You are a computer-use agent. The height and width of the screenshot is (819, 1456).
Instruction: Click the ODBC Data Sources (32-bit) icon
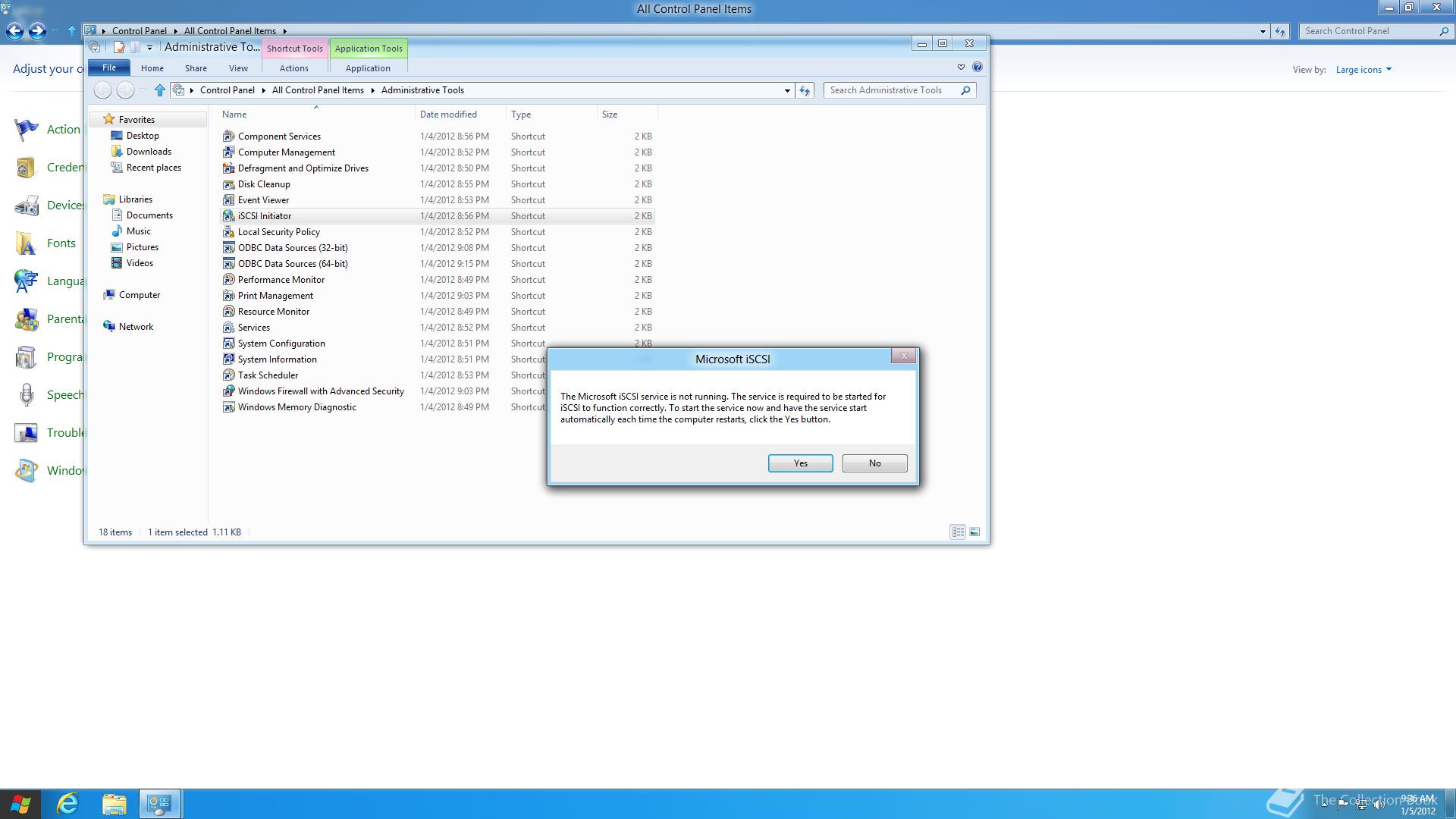228,248
